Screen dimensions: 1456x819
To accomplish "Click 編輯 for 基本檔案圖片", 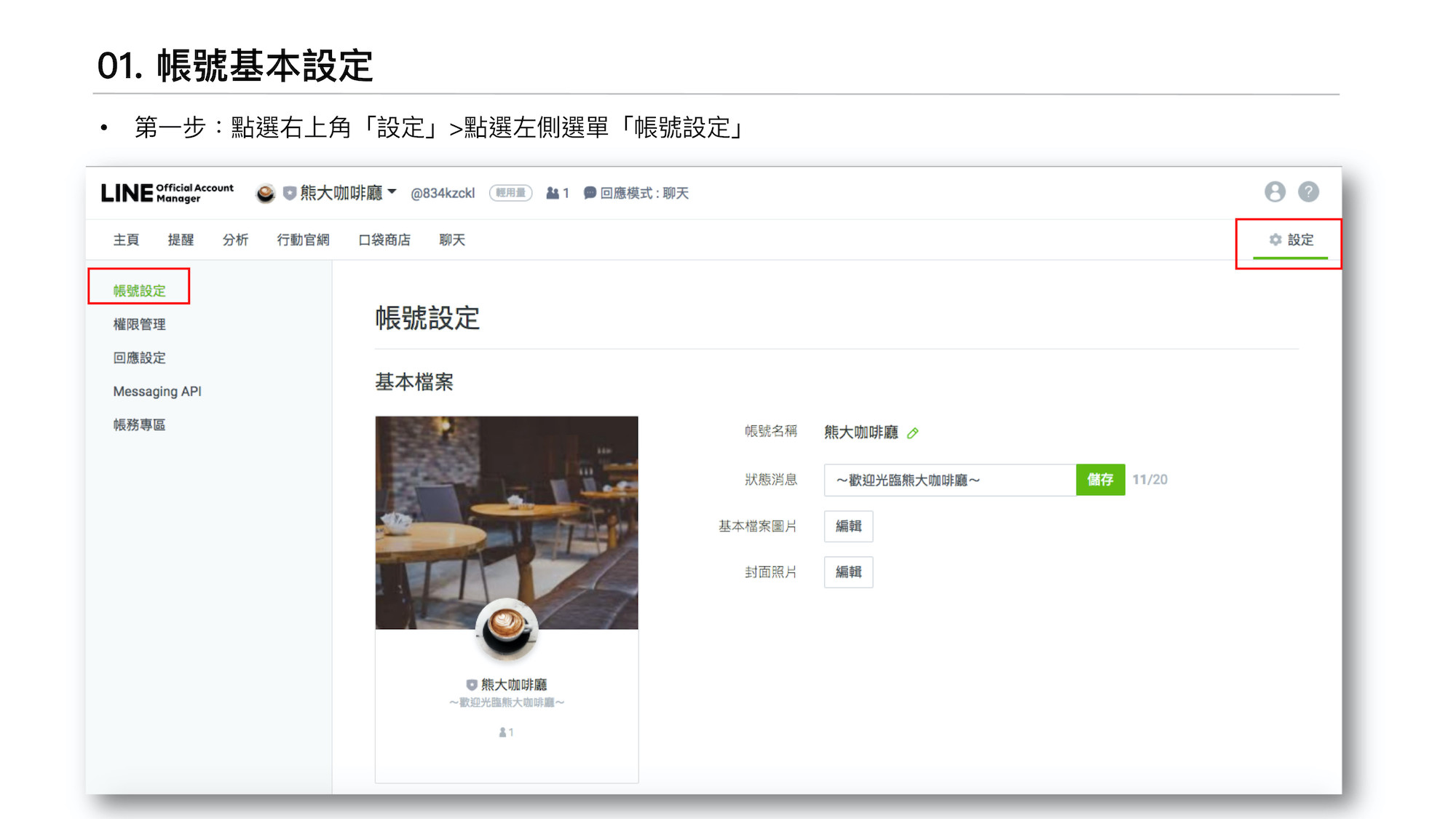I will 848,526.
